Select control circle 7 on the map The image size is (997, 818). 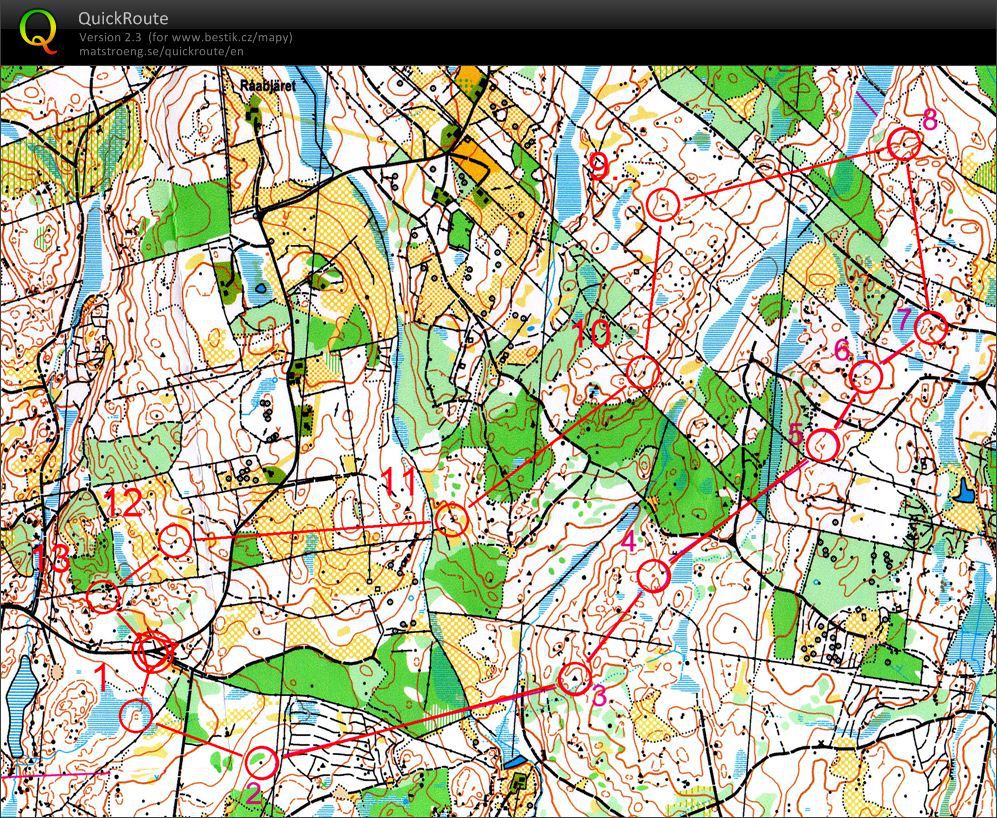(930, 328)
